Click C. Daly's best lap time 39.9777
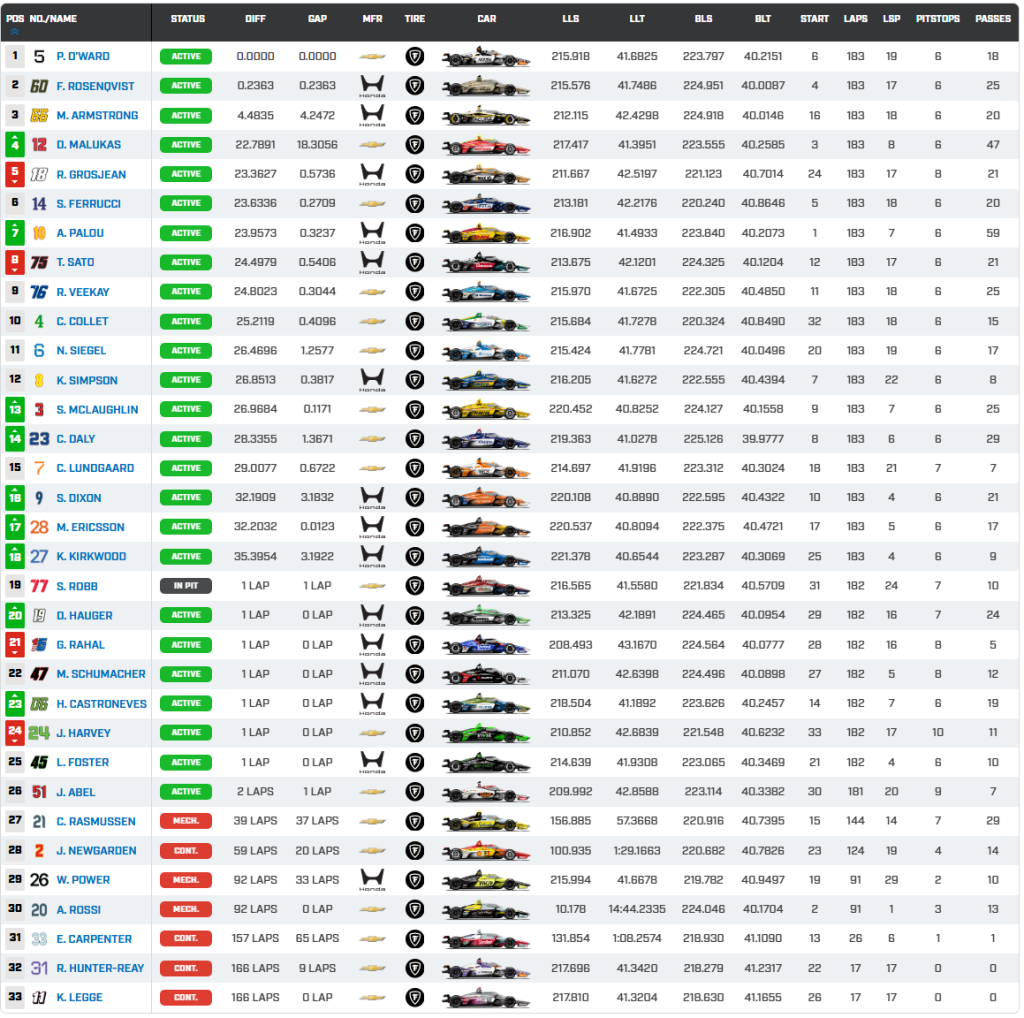The width and height of the screenshot is (1024, 1018). (x=763, y=439)
